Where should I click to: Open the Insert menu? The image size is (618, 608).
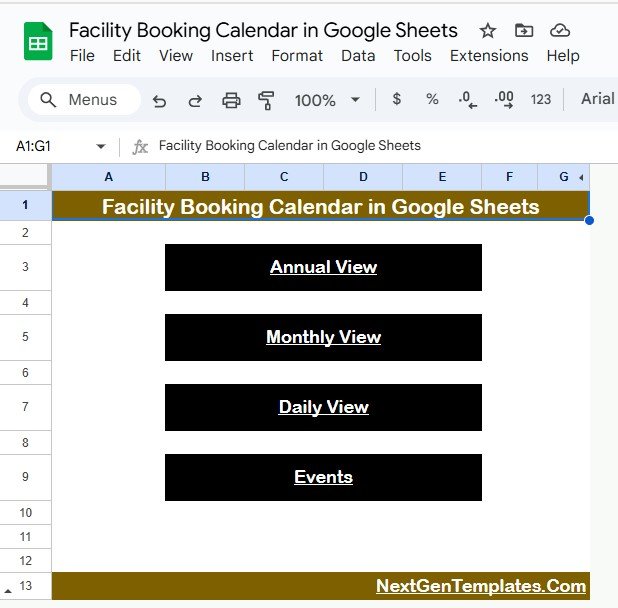232,56
